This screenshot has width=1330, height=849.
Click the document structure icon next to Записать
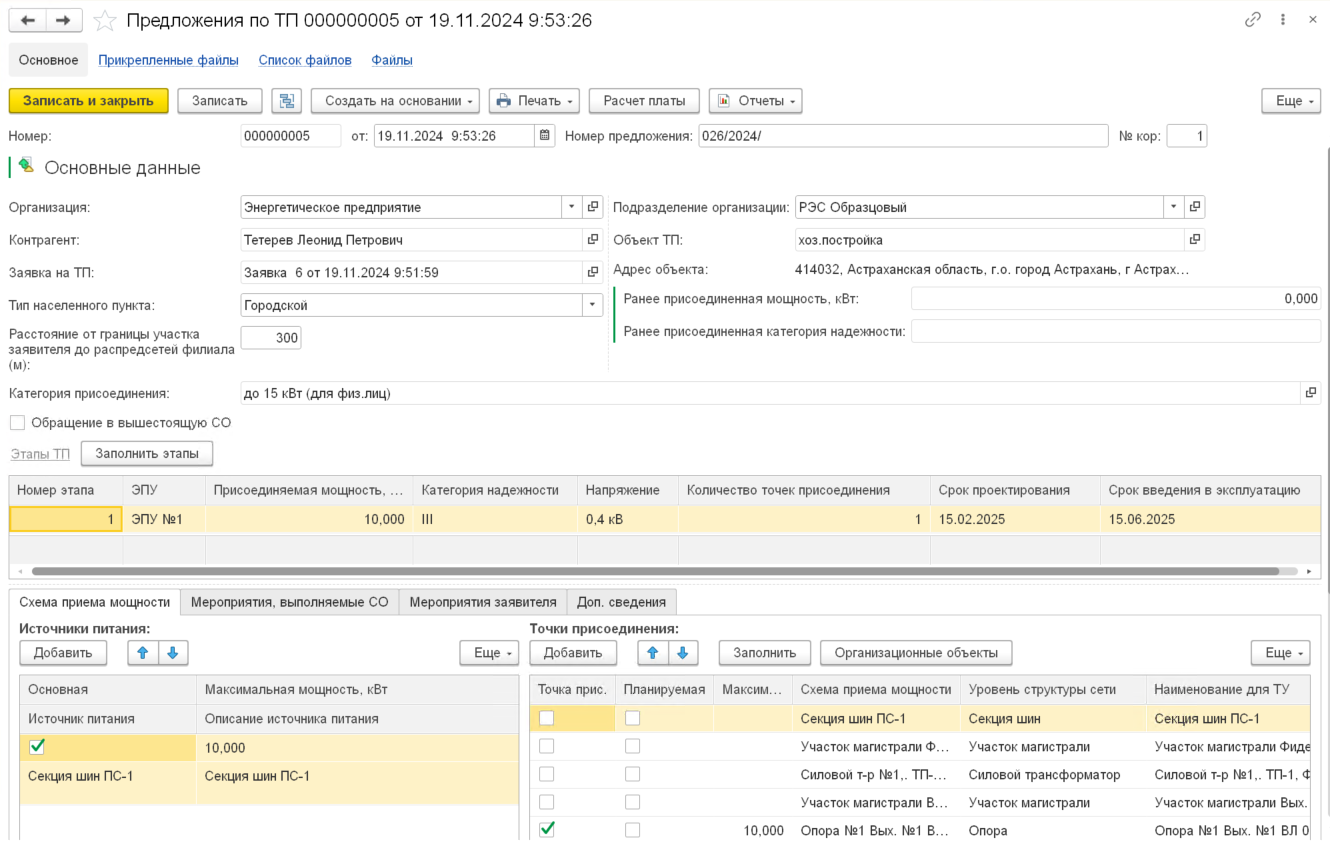coord(286,101)
